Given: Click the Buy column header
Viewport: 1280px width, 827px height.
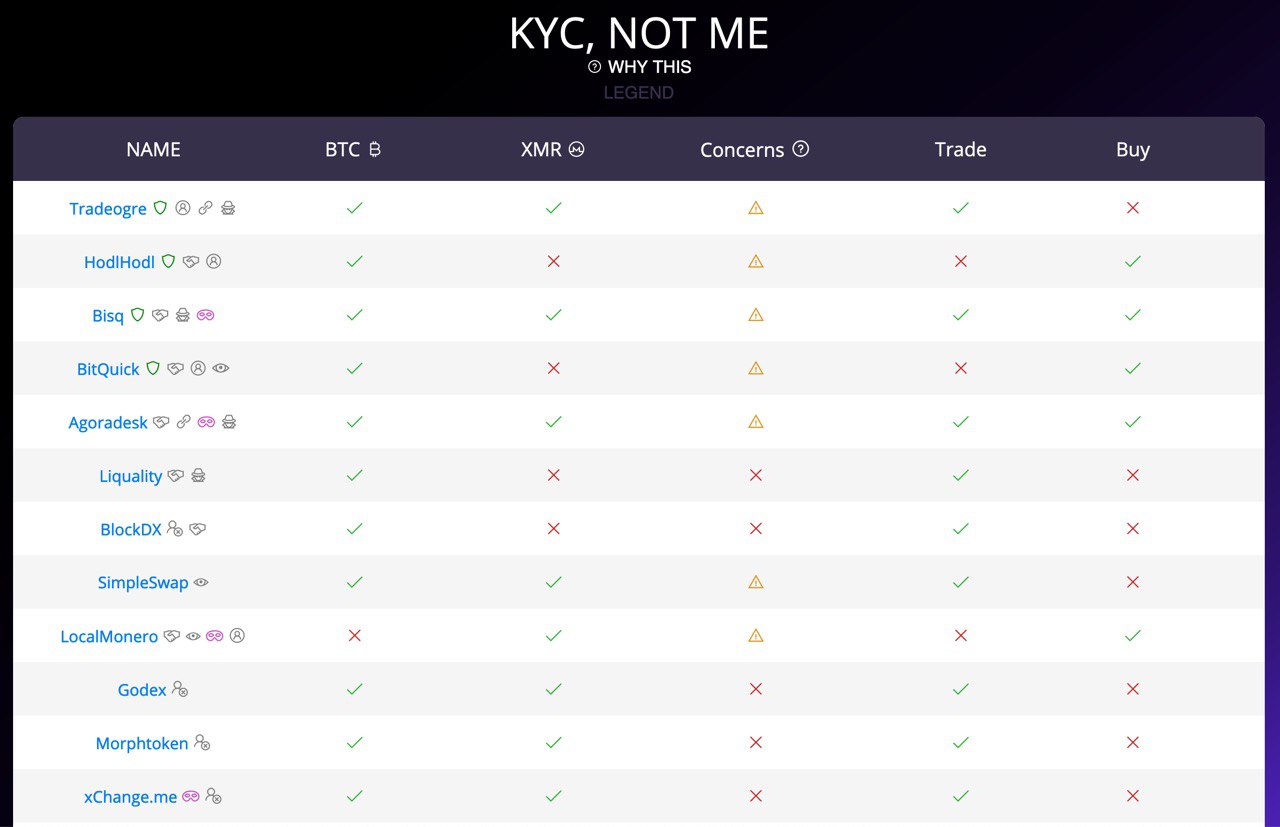Looking at the screenshot, I should pyautogui.click(x=1133, y=149).
